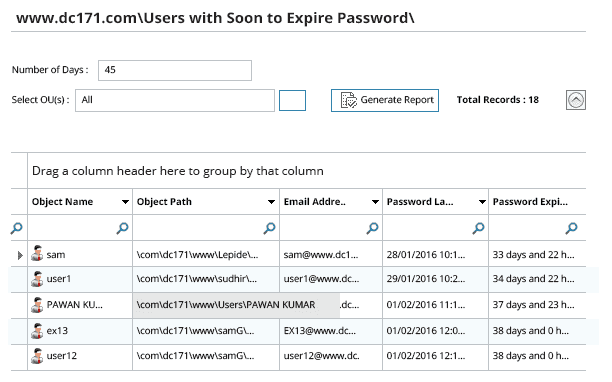Viewport: 612px width, 382px height.
Task: Click the user icon beside ex13
Action: pos(37,331)
